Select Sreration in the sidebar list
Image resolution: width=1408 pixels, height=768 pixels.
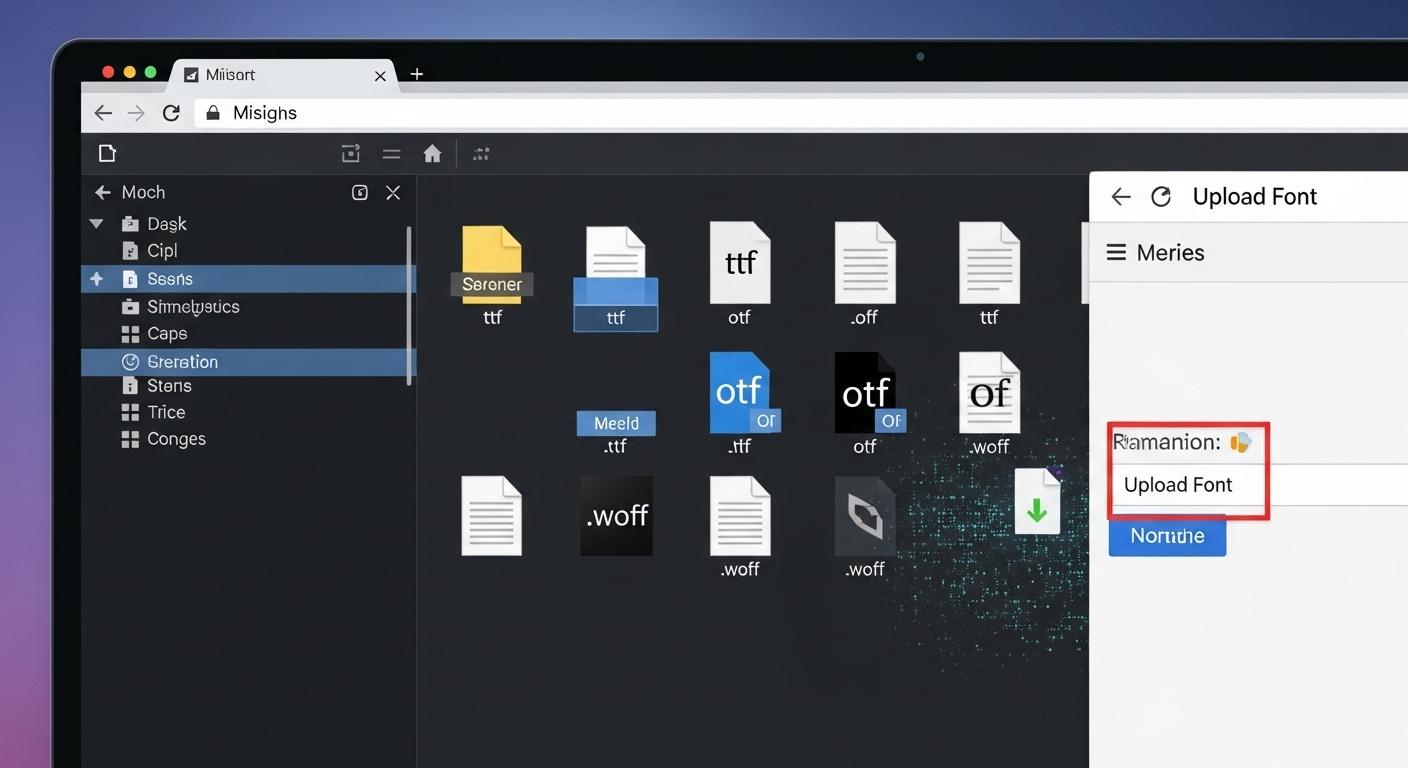[182, 362]
